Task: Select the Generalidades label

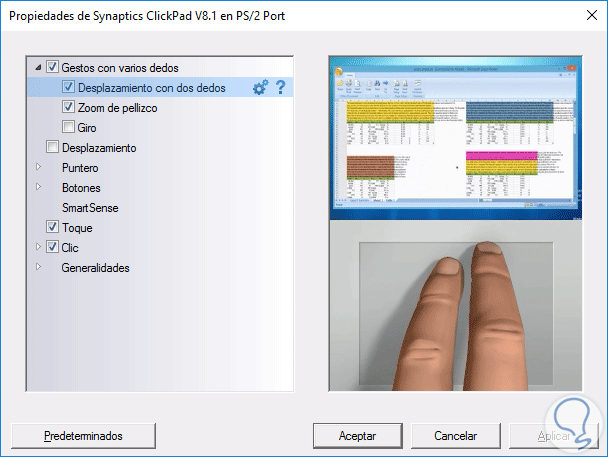Action: pyautogui.click(x=95, y=268)
